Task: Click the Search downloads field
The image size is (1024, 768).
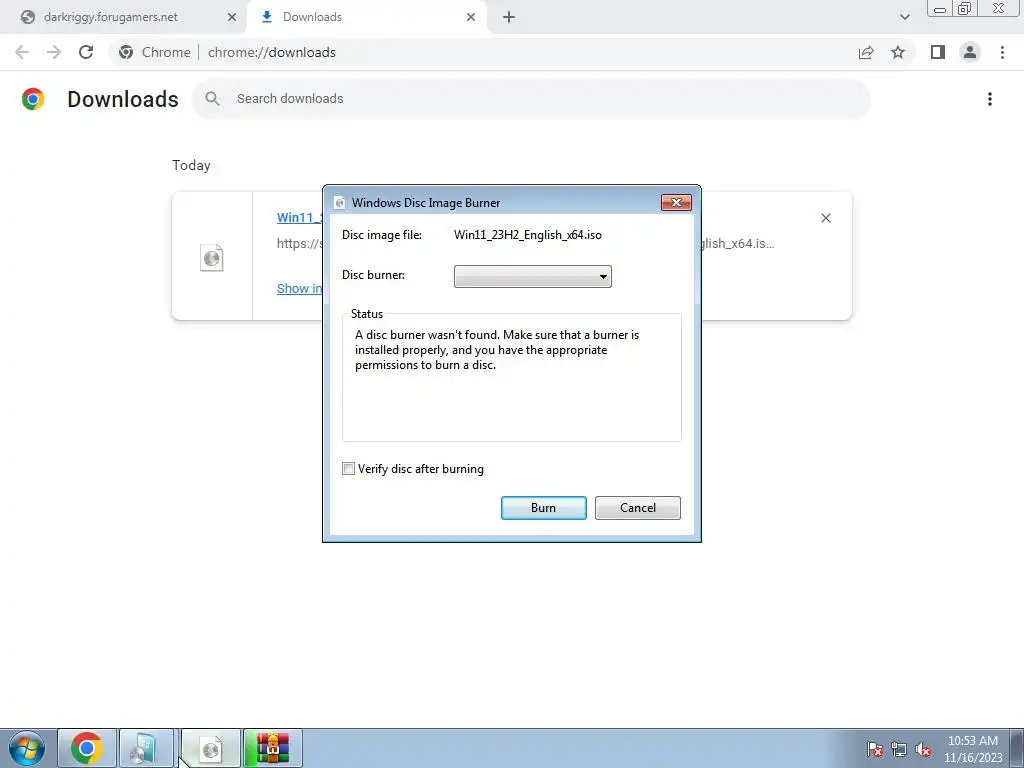Action: [x=532, y=99]
